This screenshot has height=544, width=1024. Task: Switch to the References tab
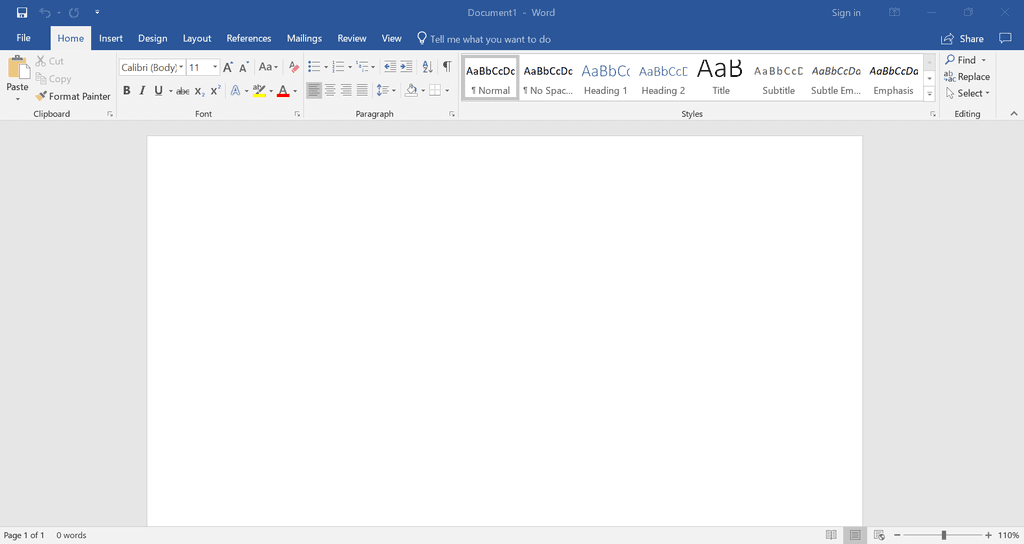point(249,39)
